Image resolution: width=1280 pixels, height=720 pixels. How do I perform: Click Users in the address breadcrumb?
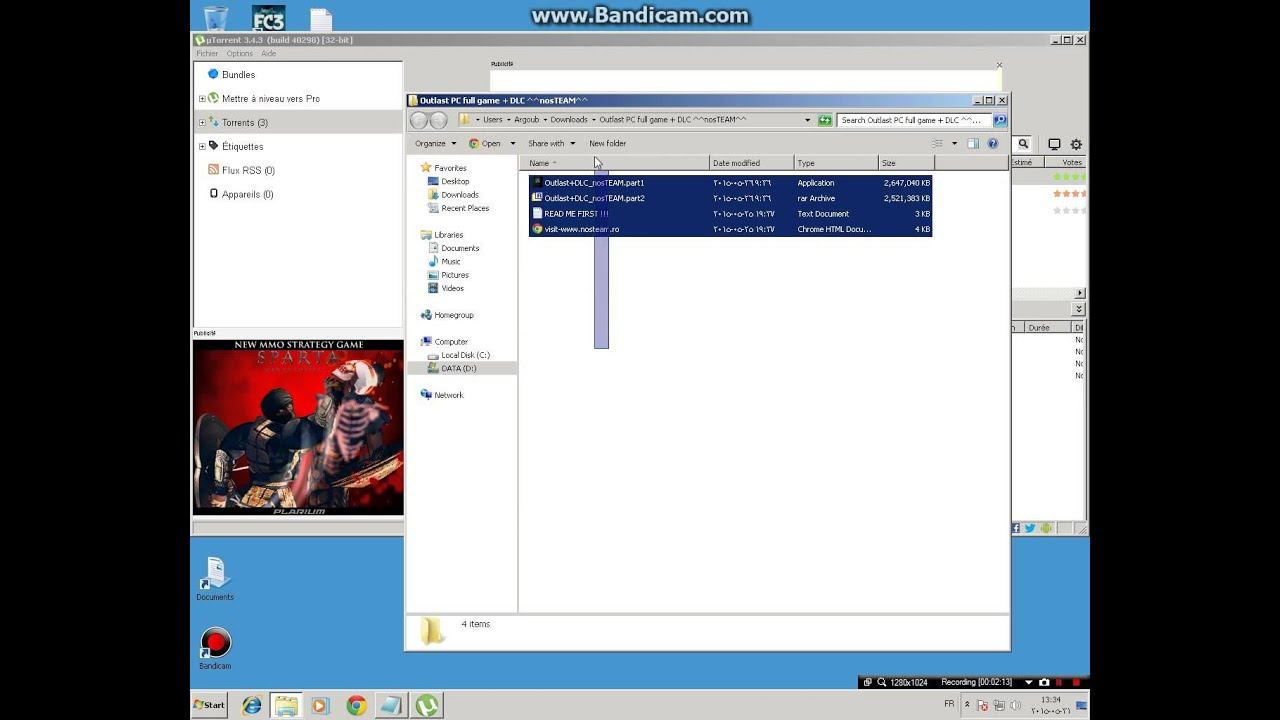(493, 120)
